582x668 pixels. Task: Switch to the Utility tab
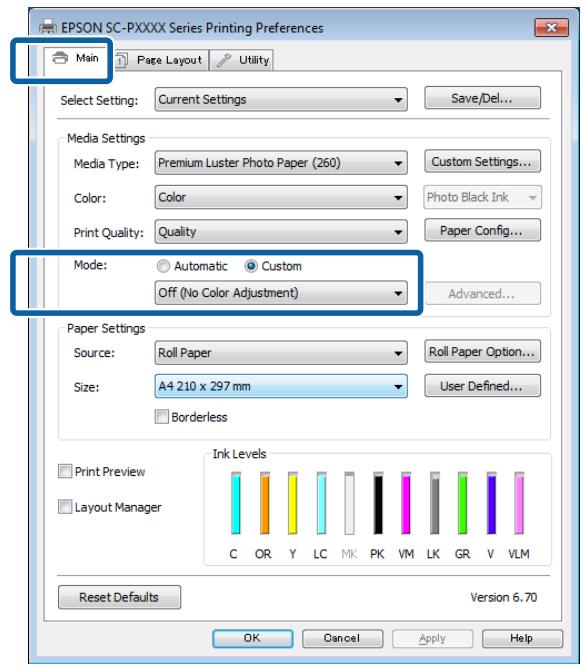tap(242, 60)
